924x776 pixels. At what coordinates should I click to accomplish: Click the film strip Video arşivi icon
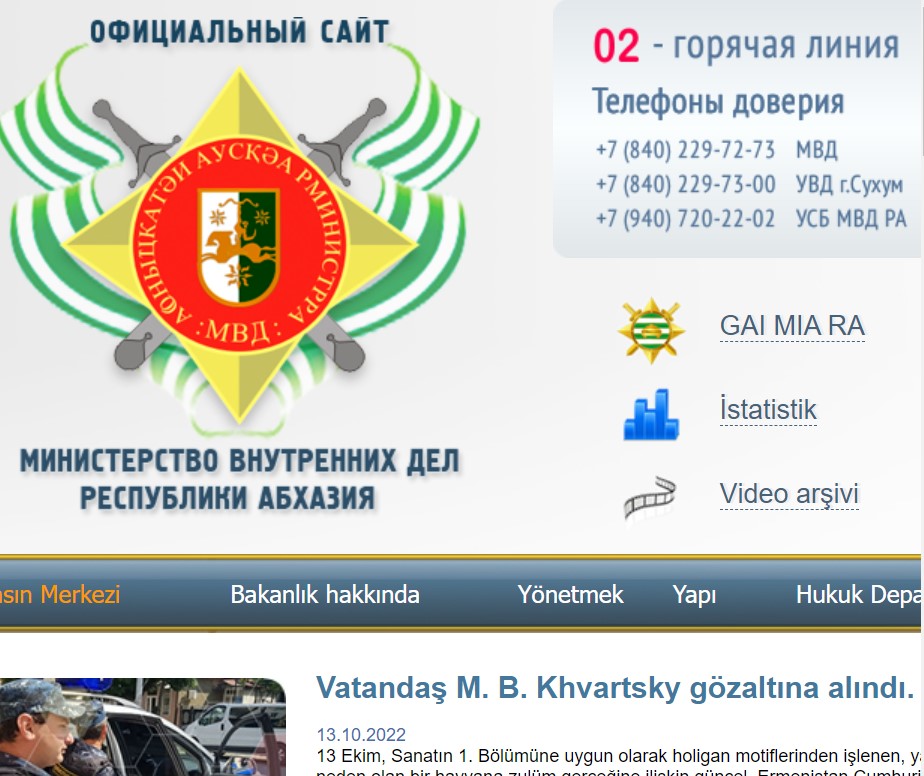point(650,497)
